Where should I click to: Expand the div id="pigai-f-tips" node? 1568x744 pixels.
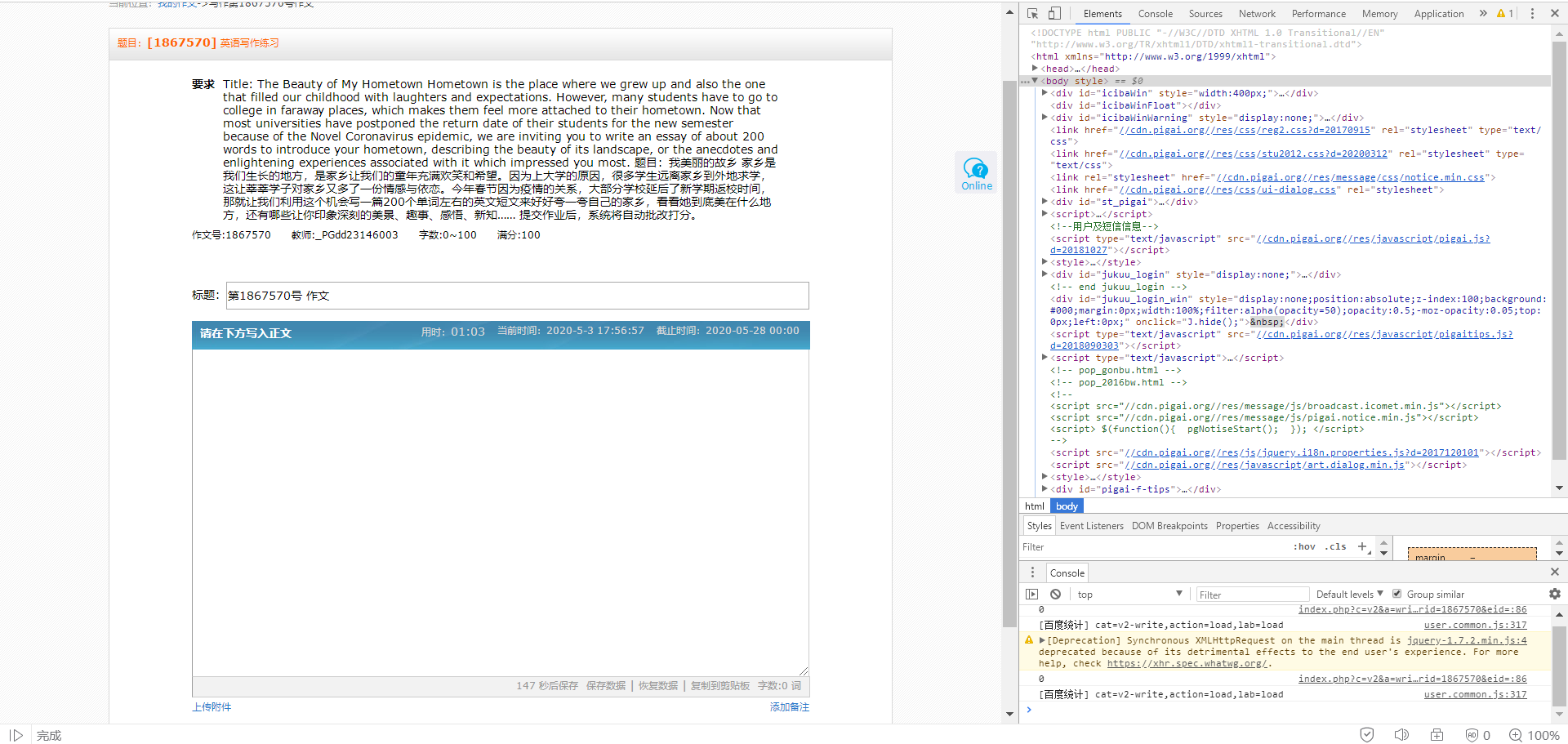(1045, 489)
